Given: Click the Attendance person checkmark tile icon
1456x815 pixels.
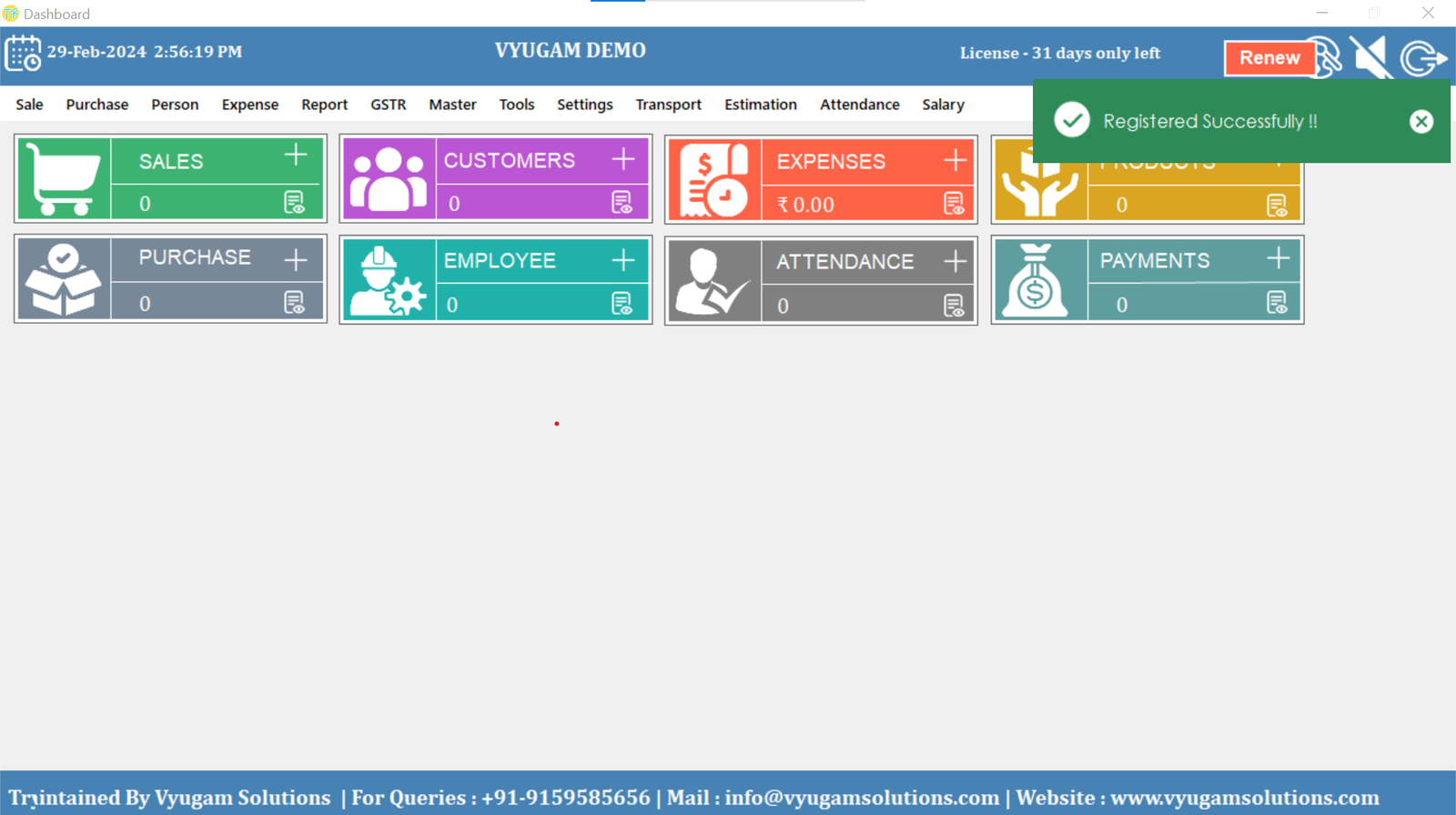Looking at the screenshot, I should (x=714, y=282).
